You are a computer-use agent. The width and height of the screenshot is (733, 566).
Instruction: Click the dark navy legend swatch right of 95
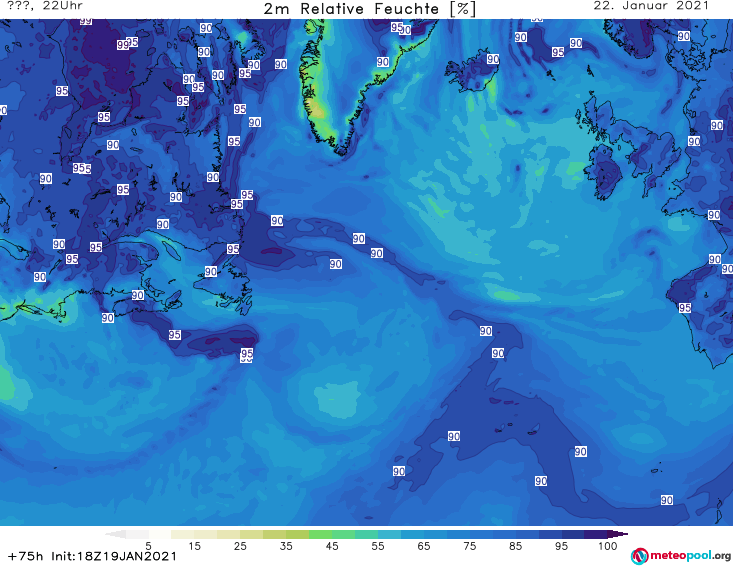coord(573,534)
